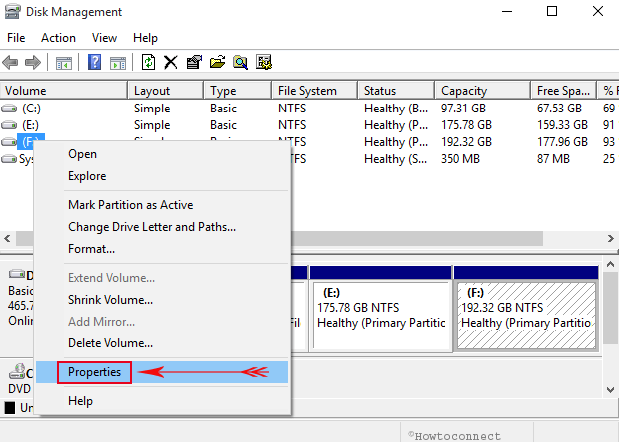Open Properties from the context menu
The width and height of the screenshot is (619, 442).
pyautogui.click(x=162, y=372)
